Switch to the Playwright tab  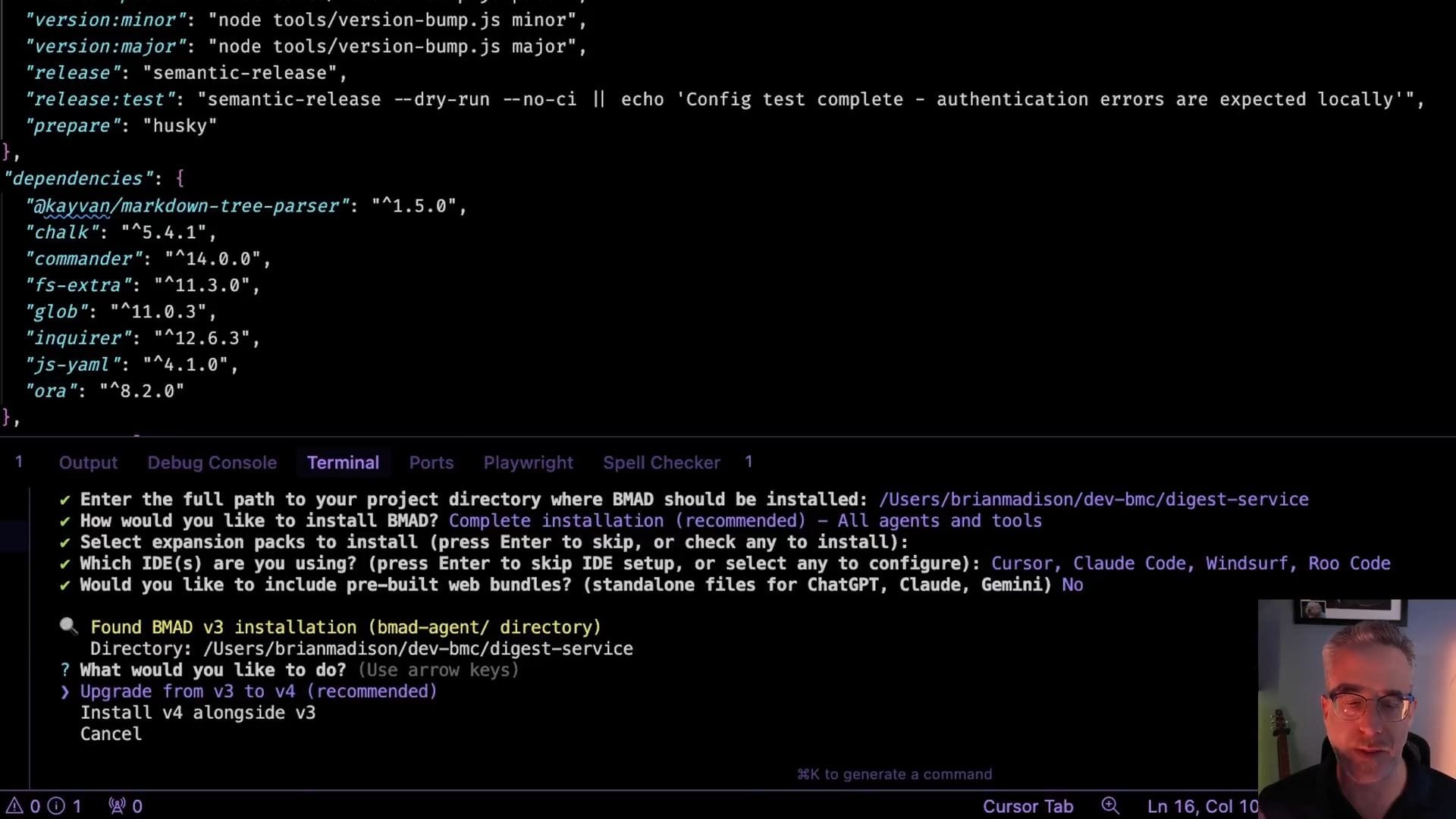pos(528,463)
